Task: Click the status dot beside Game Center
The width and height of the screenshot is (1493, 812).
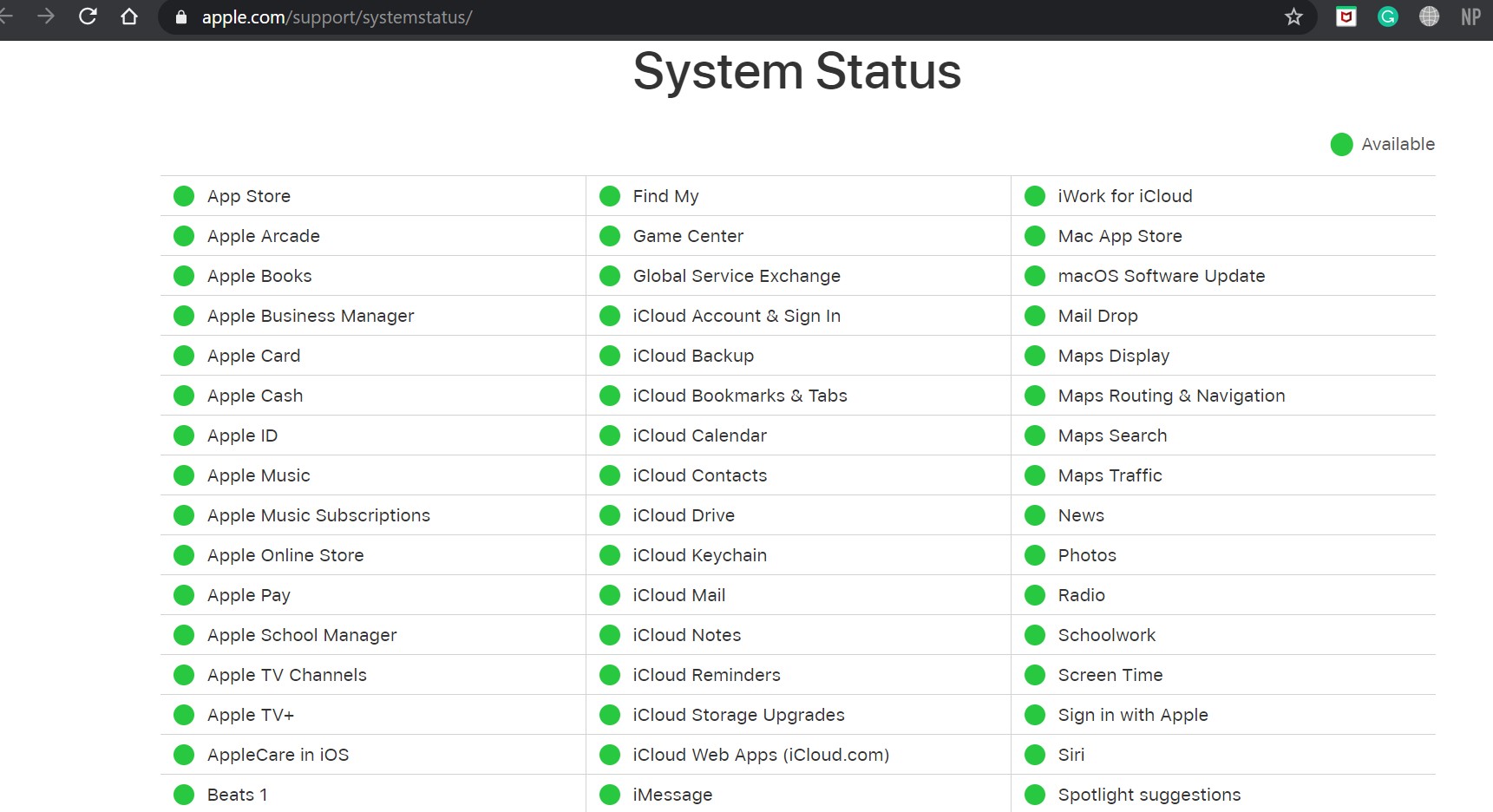Action: [x=610, y=236]
